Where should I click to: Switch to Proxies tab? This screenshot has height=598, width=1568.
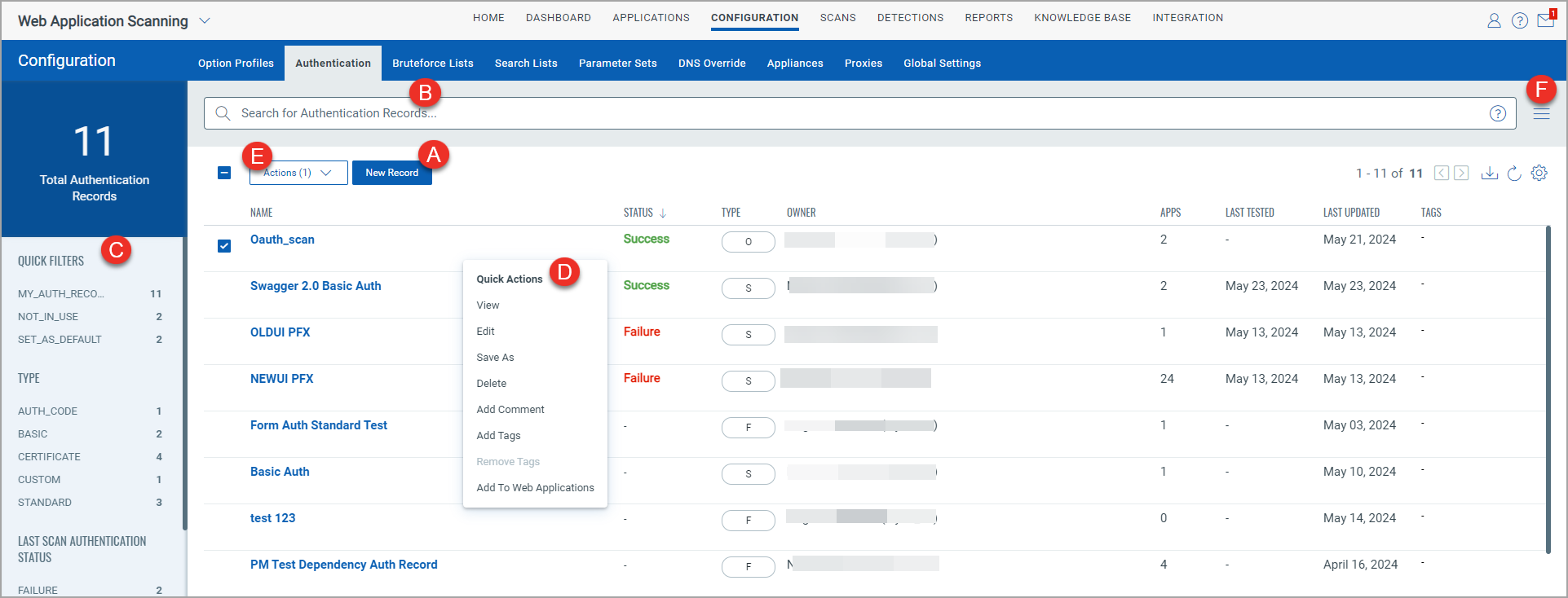[864, 64]
